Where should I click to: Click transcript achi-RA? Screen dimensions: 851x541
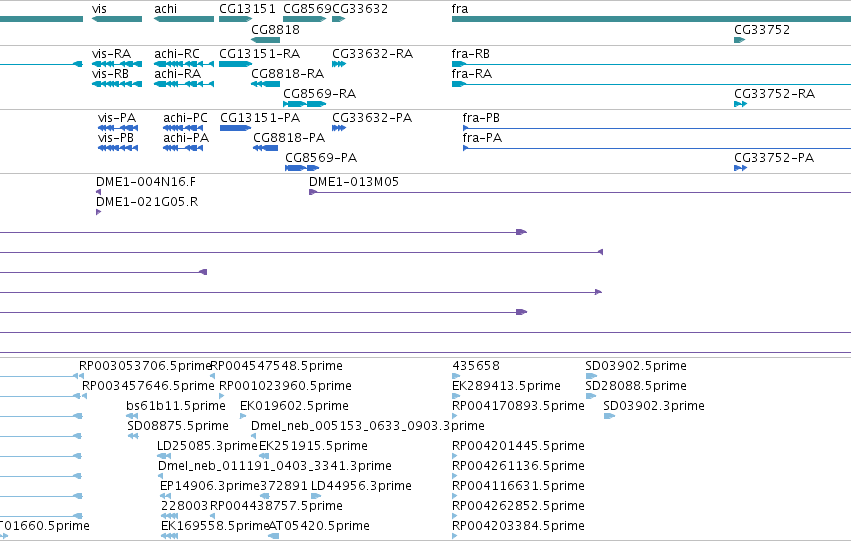point(183,84)
